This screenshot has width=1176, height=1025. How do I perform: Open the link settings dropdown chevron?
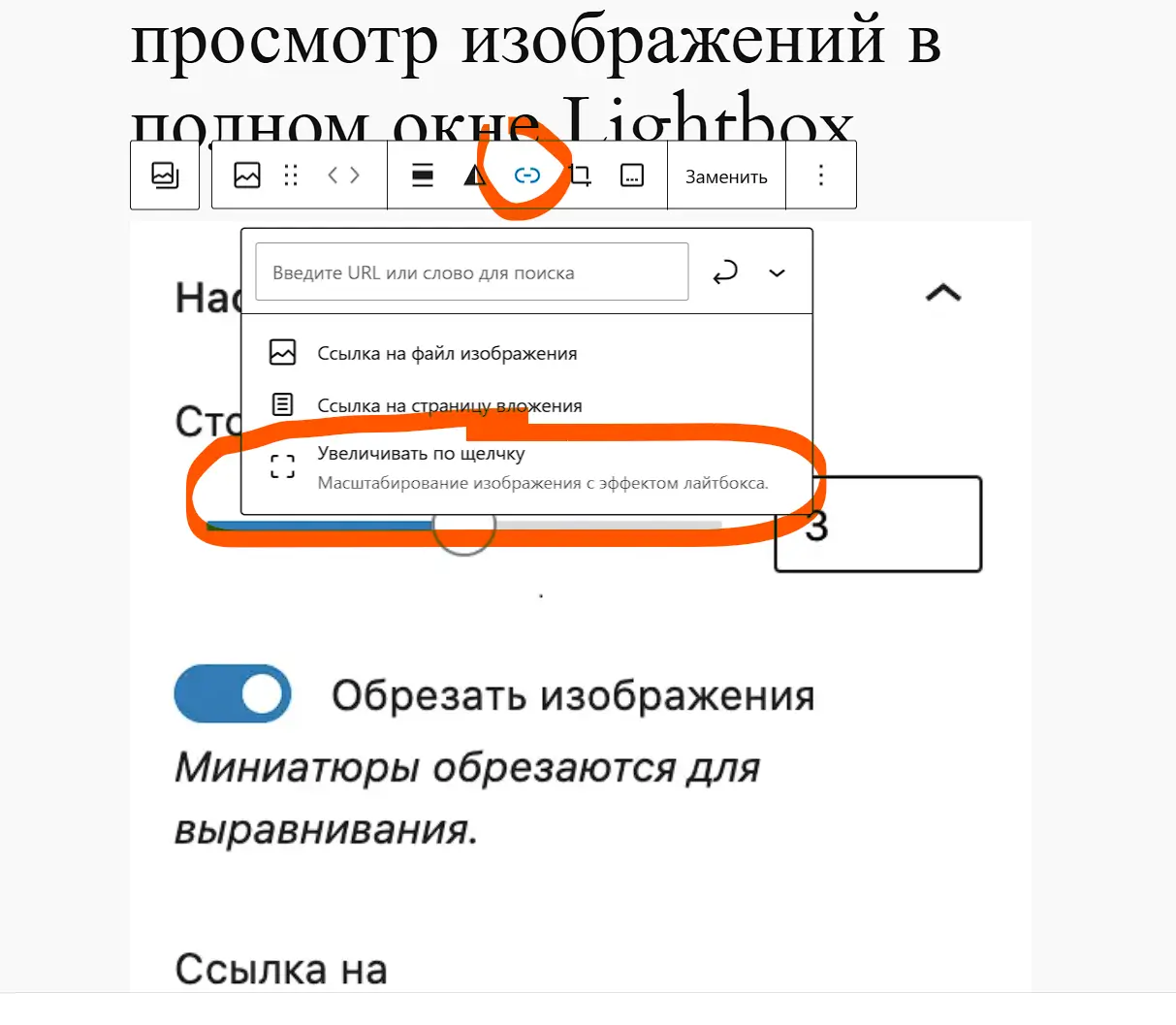click(777, 272)
